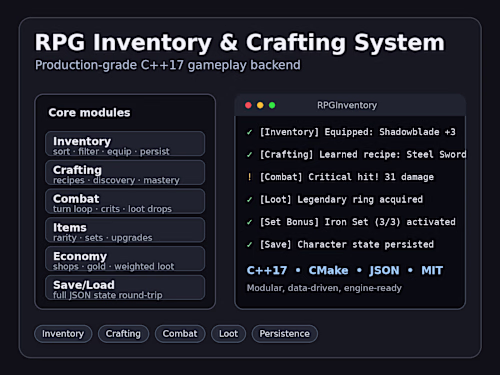The image size is (500, 375).
Task: Click the green maximize dot in RPGInventory window
Action: [272, 105]
